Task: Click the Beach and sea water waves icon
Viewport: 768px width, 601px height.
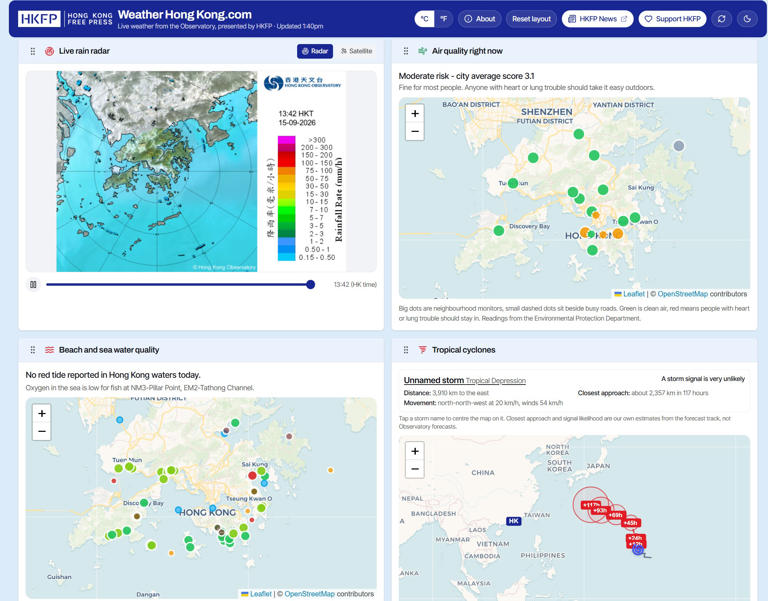Action: click(x=49, y=350)
